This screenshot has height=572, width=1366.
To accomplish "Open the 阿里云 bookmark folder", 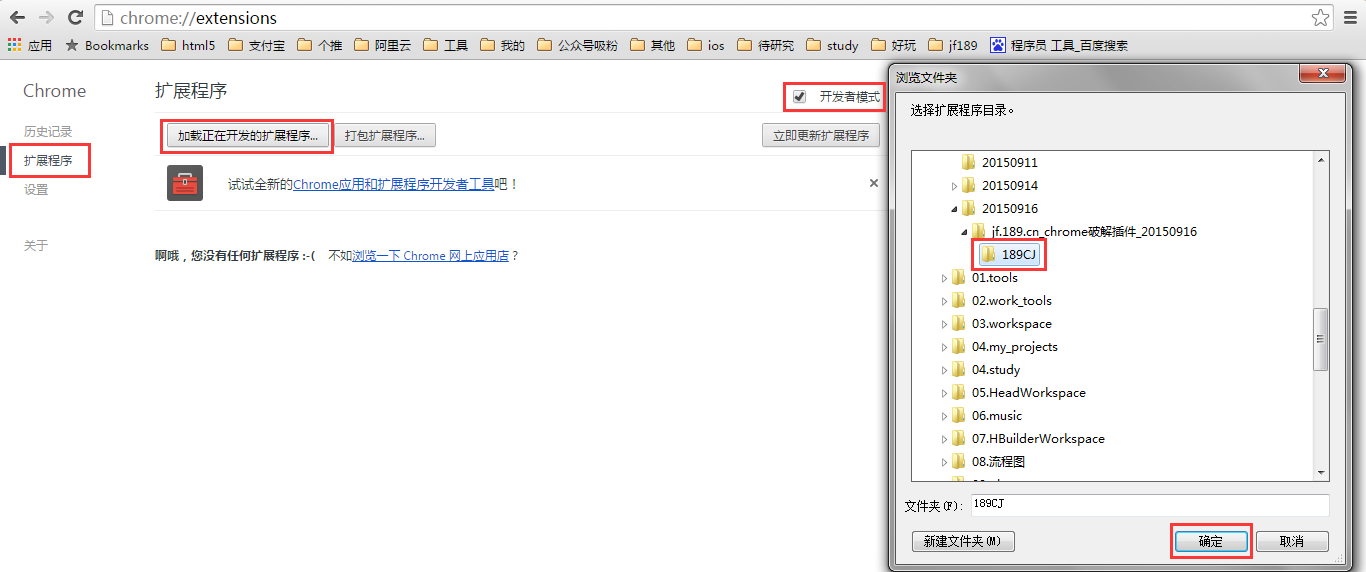I will pyautogui.click(x=383, y=45).
